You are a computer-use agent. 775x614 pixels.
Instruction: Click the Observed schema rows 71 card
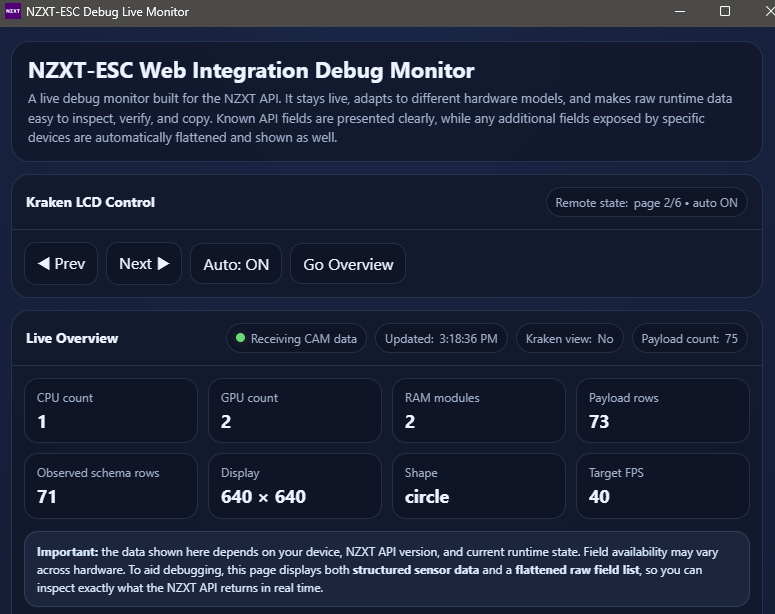tap(111, 486)
